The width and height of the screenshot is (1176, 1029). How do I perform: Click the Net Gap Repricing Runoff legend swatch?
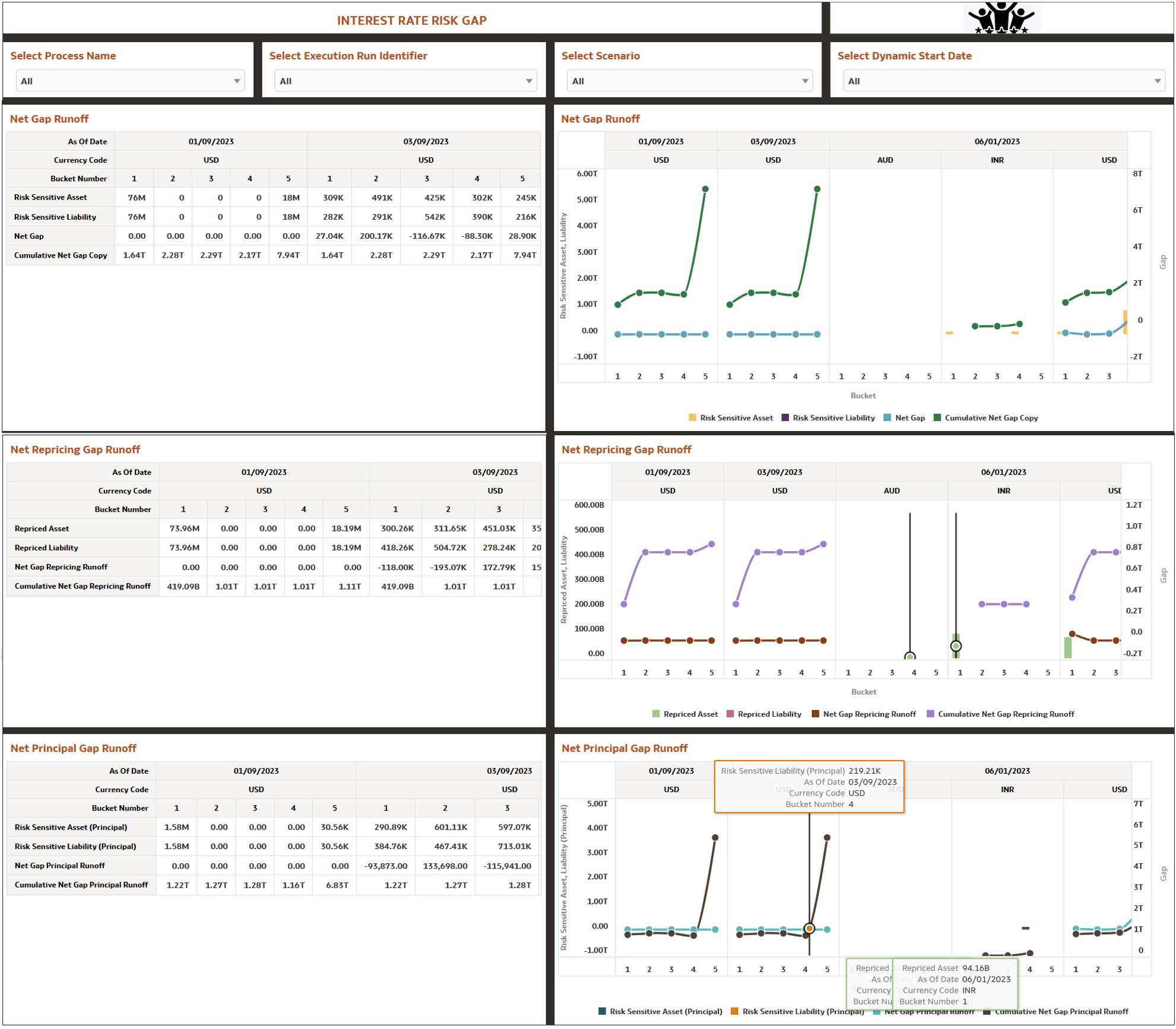816,714
